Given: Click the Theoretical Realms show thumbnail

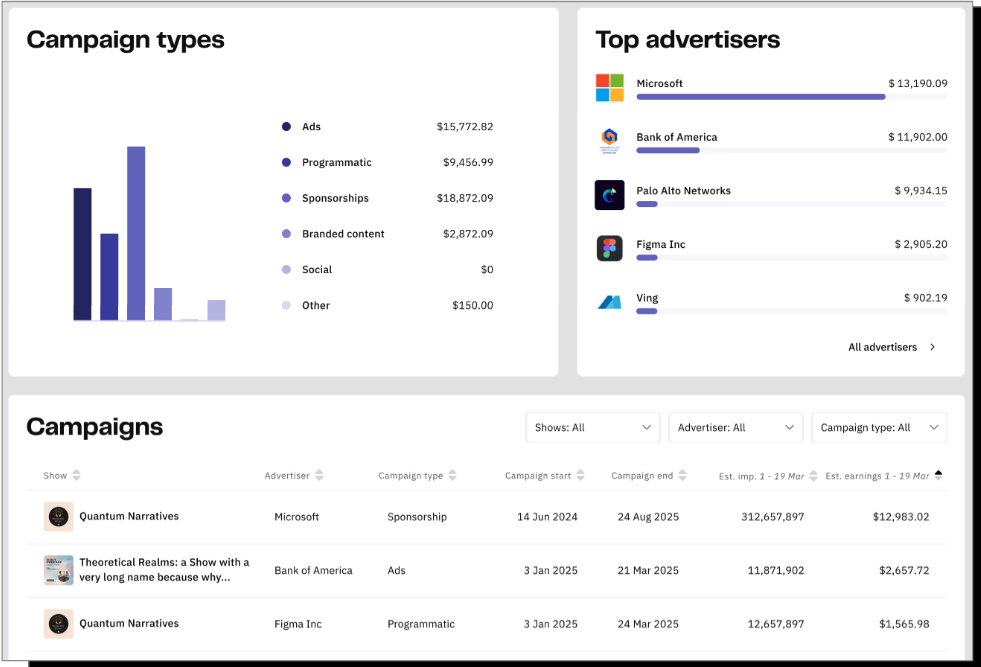Looking at the screenshot, I should tap(58, 569).
